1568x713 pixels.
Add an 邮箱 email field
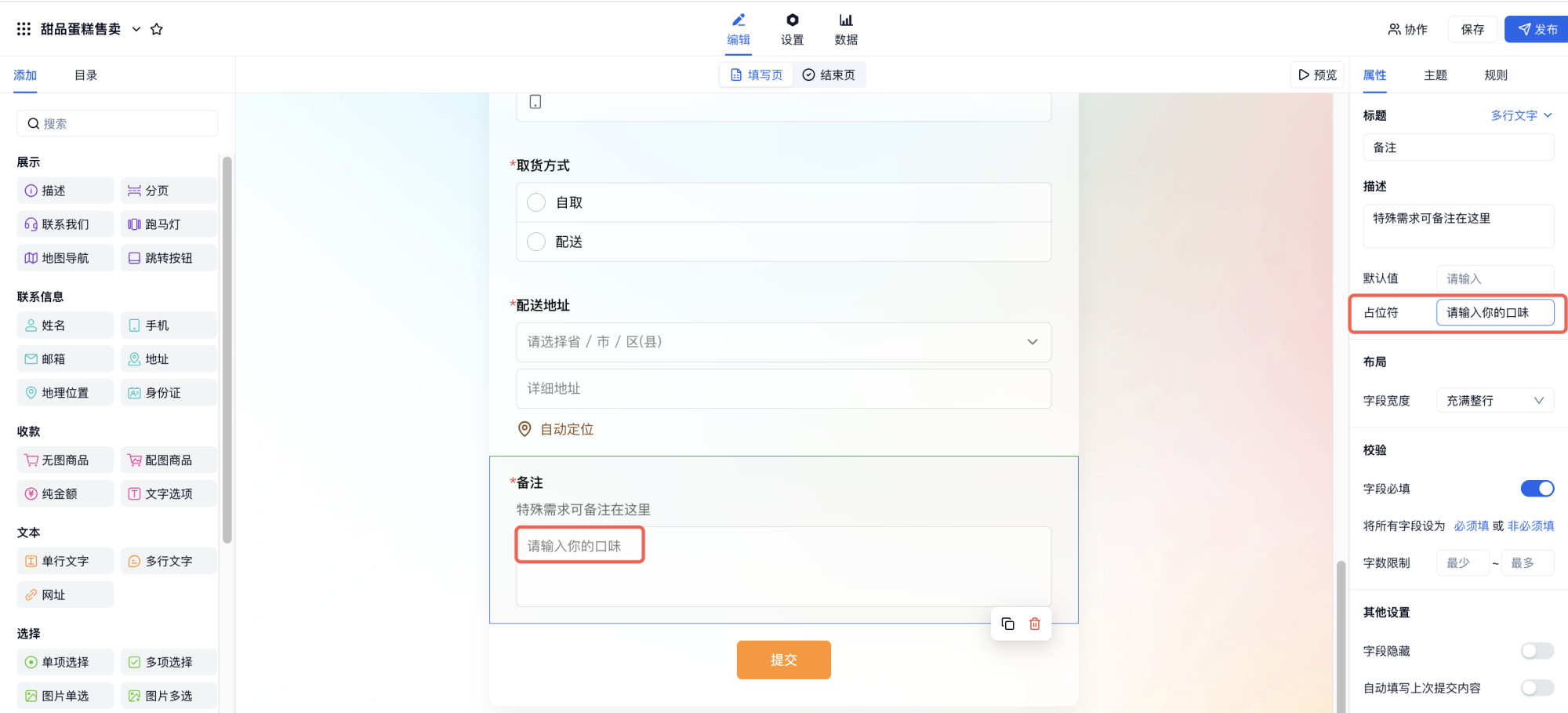pyautogui.click(x=65, y=359)
